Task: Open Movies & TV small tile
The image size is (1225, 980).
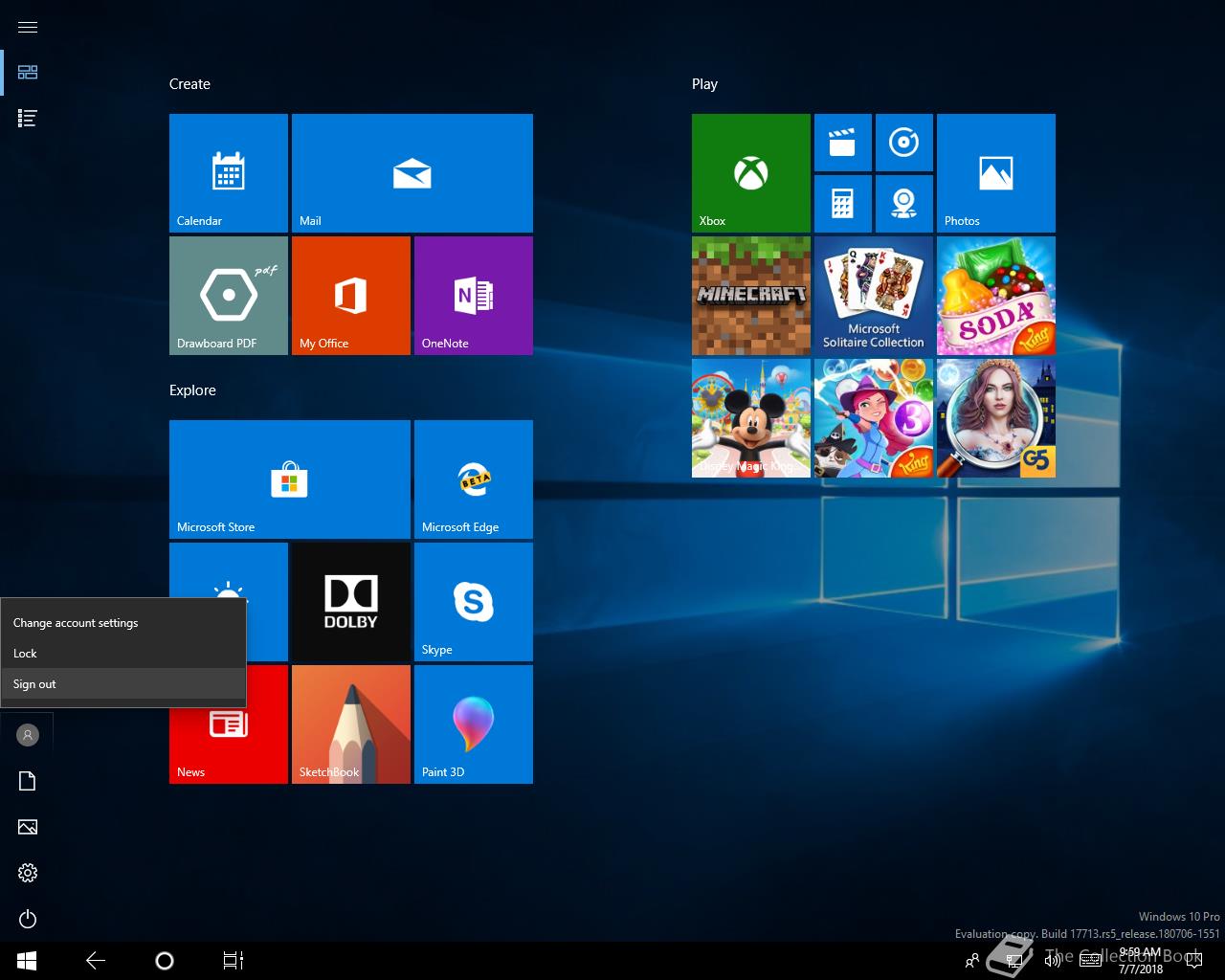Action: click(843, 143)
